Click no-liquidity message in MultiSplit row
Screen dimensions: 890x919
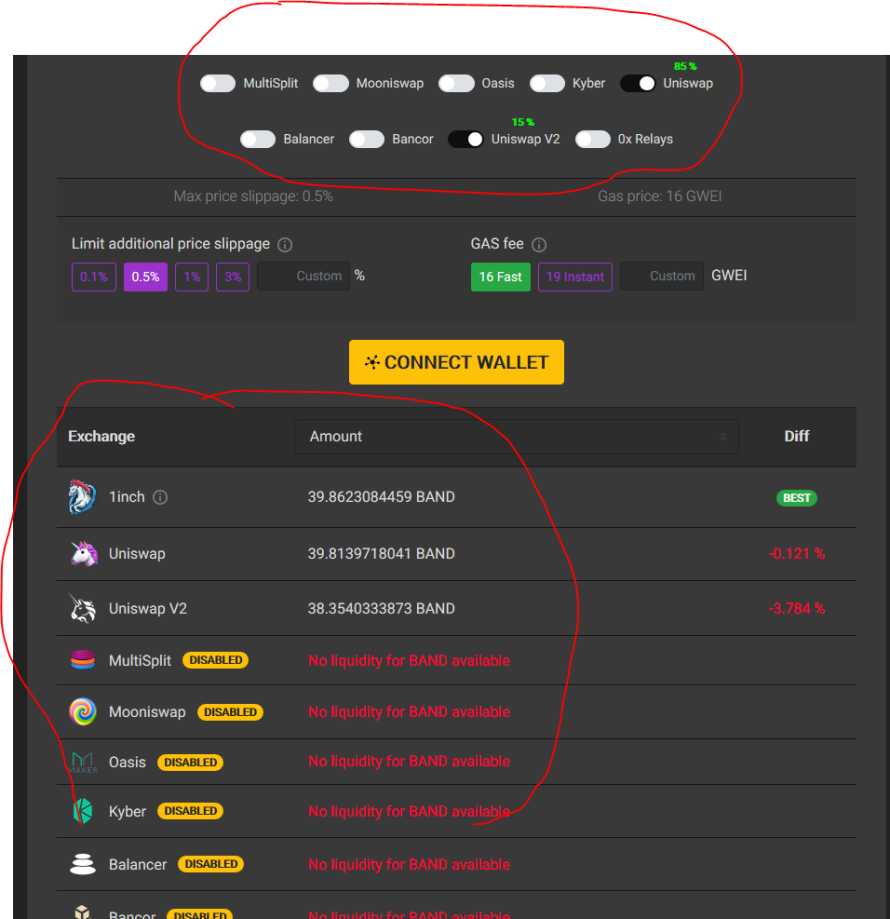pos(409,661)
